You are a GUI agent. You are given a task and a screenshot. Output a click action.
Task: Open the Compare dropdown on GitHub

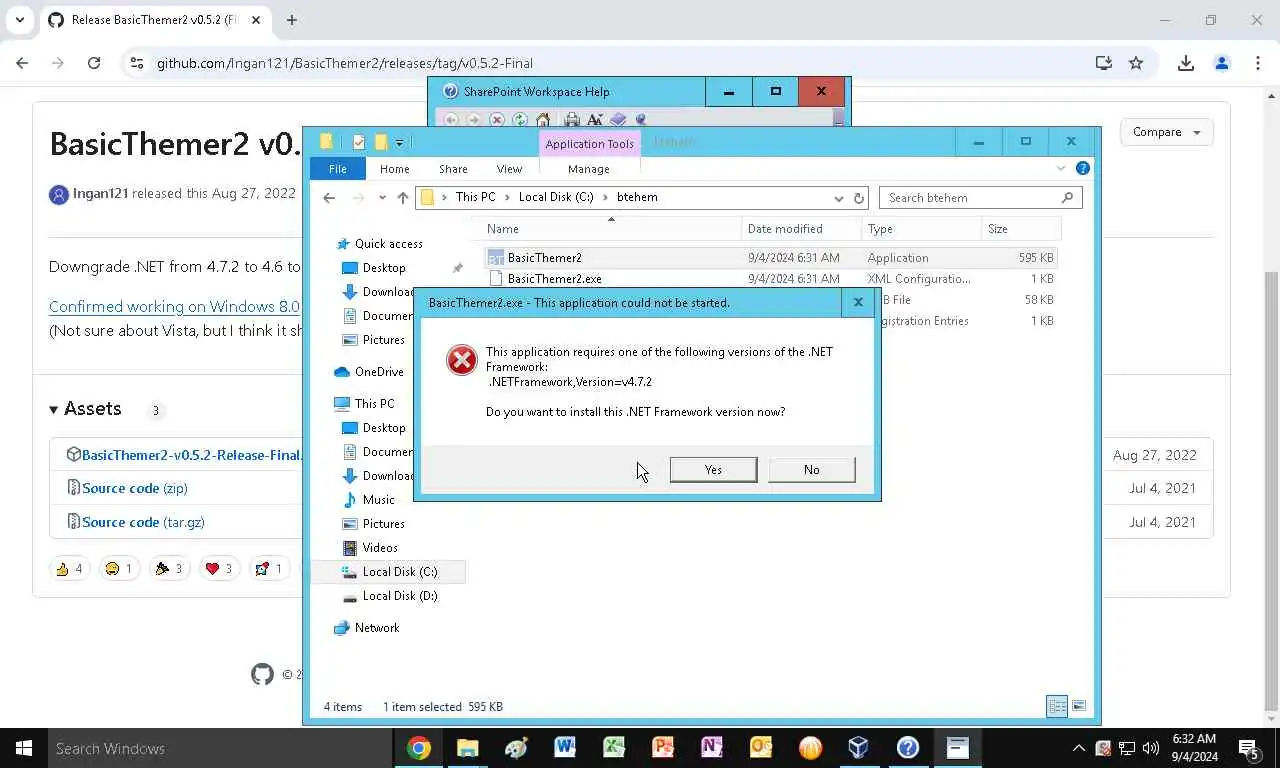(x=1167, y=132)
